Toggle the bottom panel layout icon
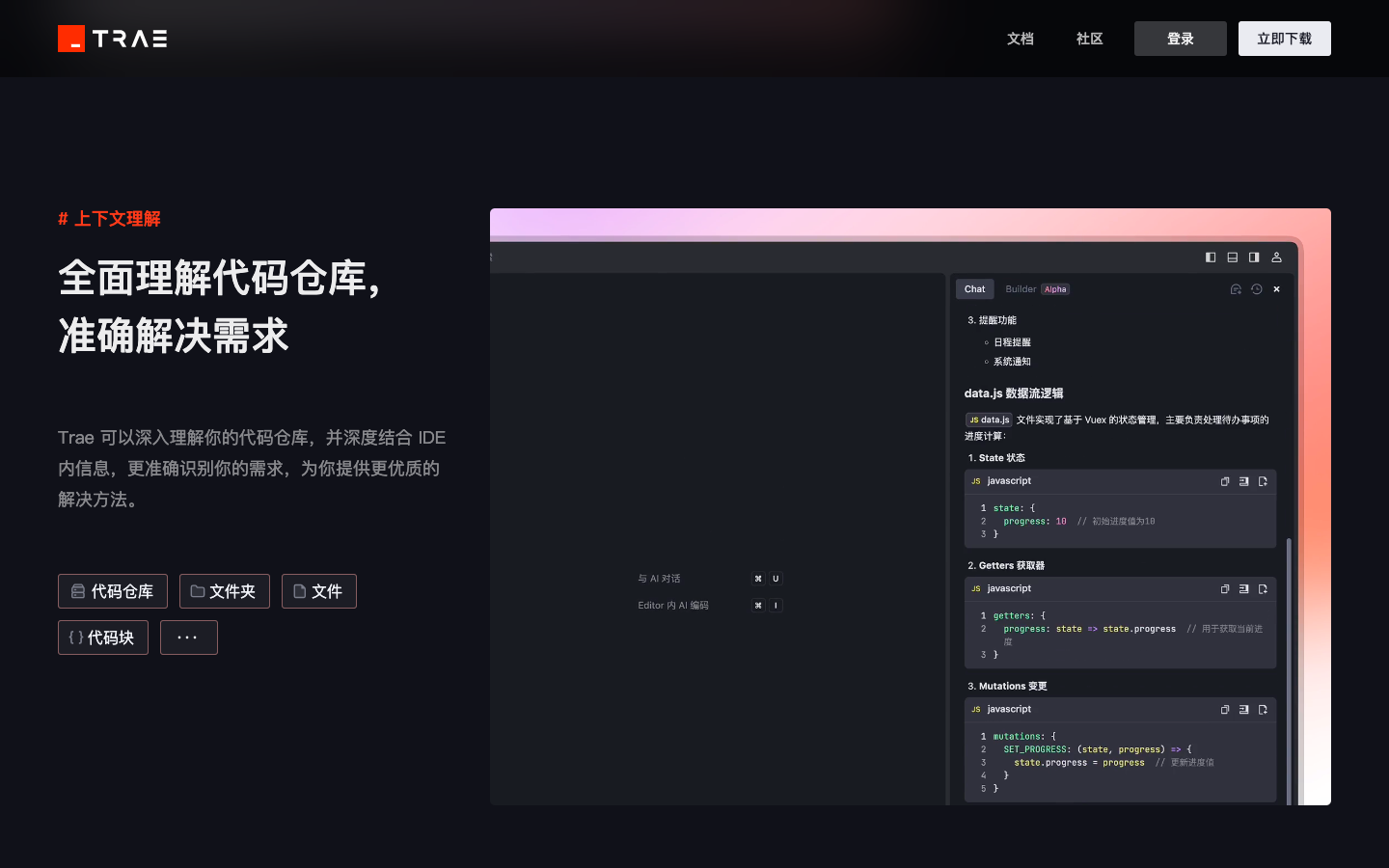 [1233, 258]
